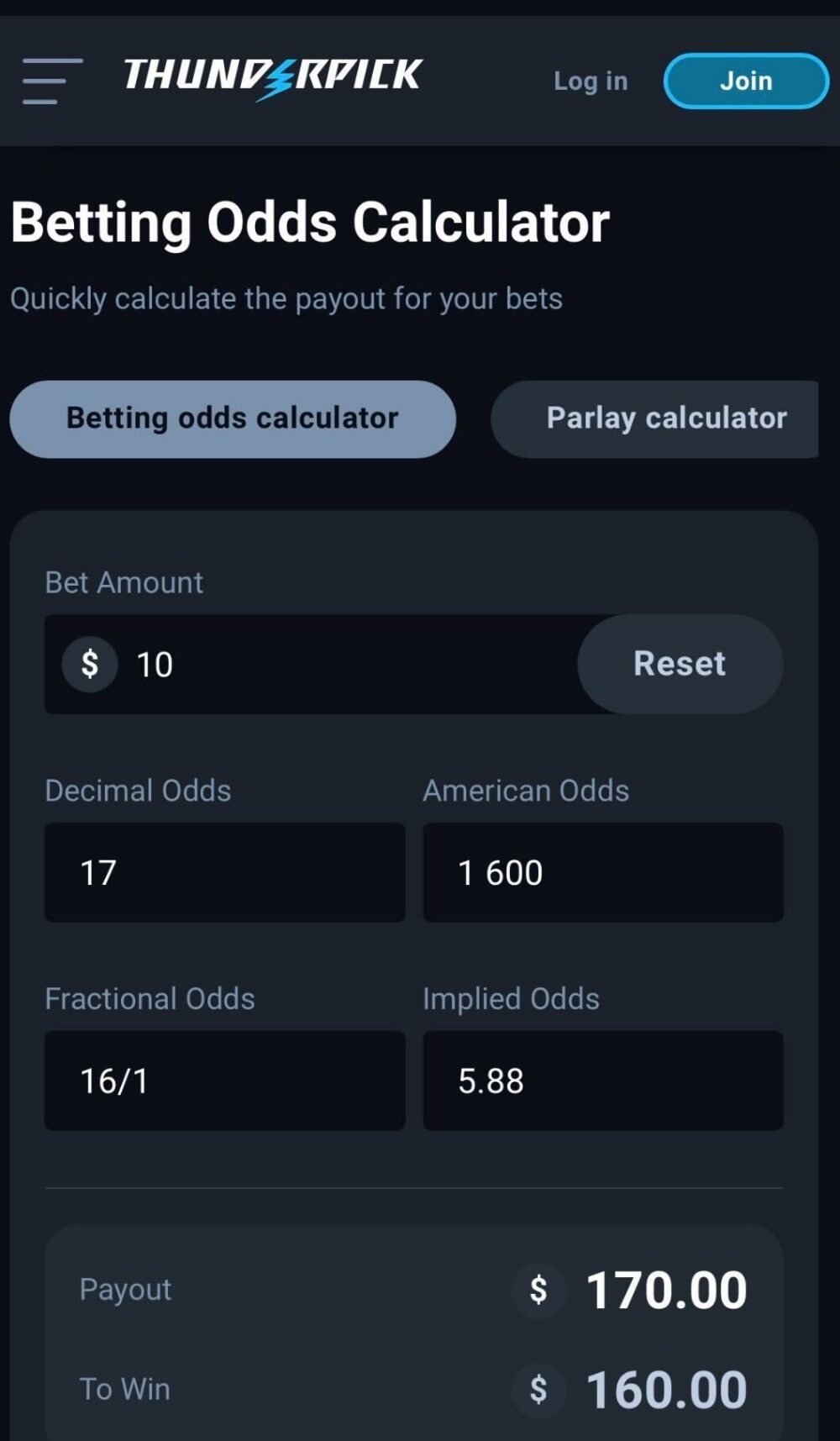Click the Payout value 170.00
Image resolution: width=840 pixels, height=1441 pixels.
tap(665, 1290)
